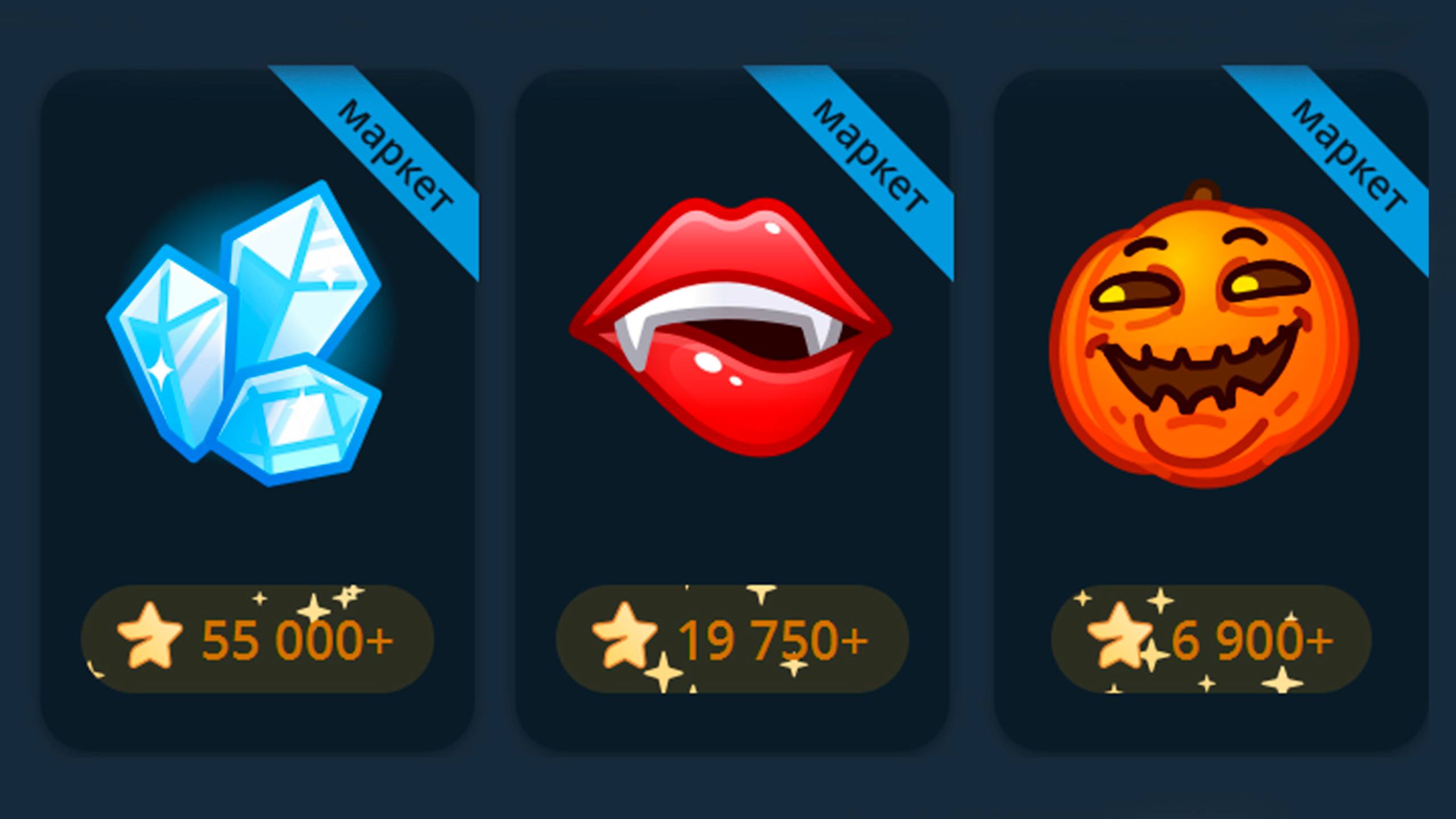Screen dimensions: 1456x819
Task: Click the star icon beside 19 750+
Action: coord(624,635)
